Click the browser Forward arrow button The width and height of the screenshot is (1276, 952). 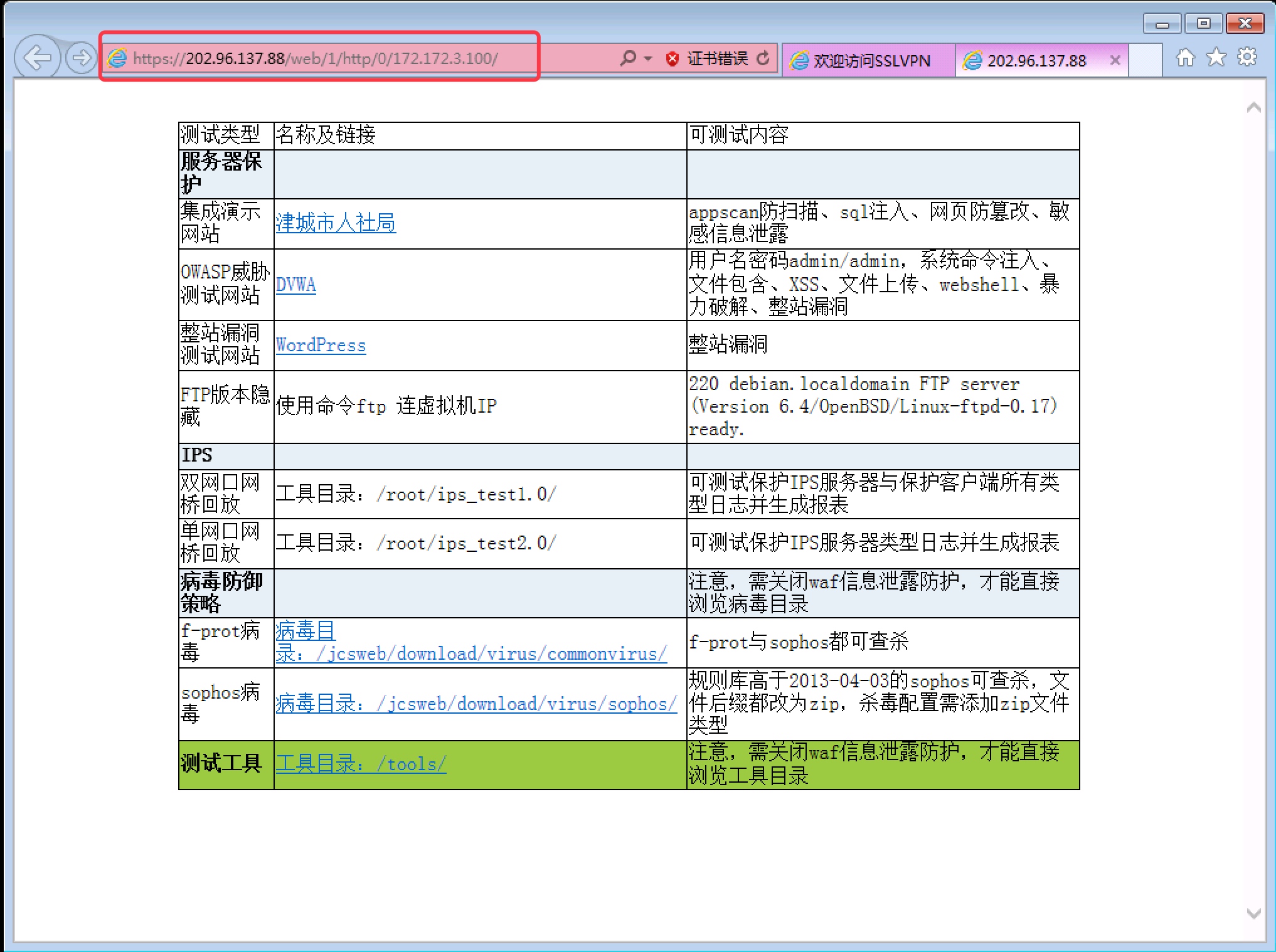(x=81, y=58)
